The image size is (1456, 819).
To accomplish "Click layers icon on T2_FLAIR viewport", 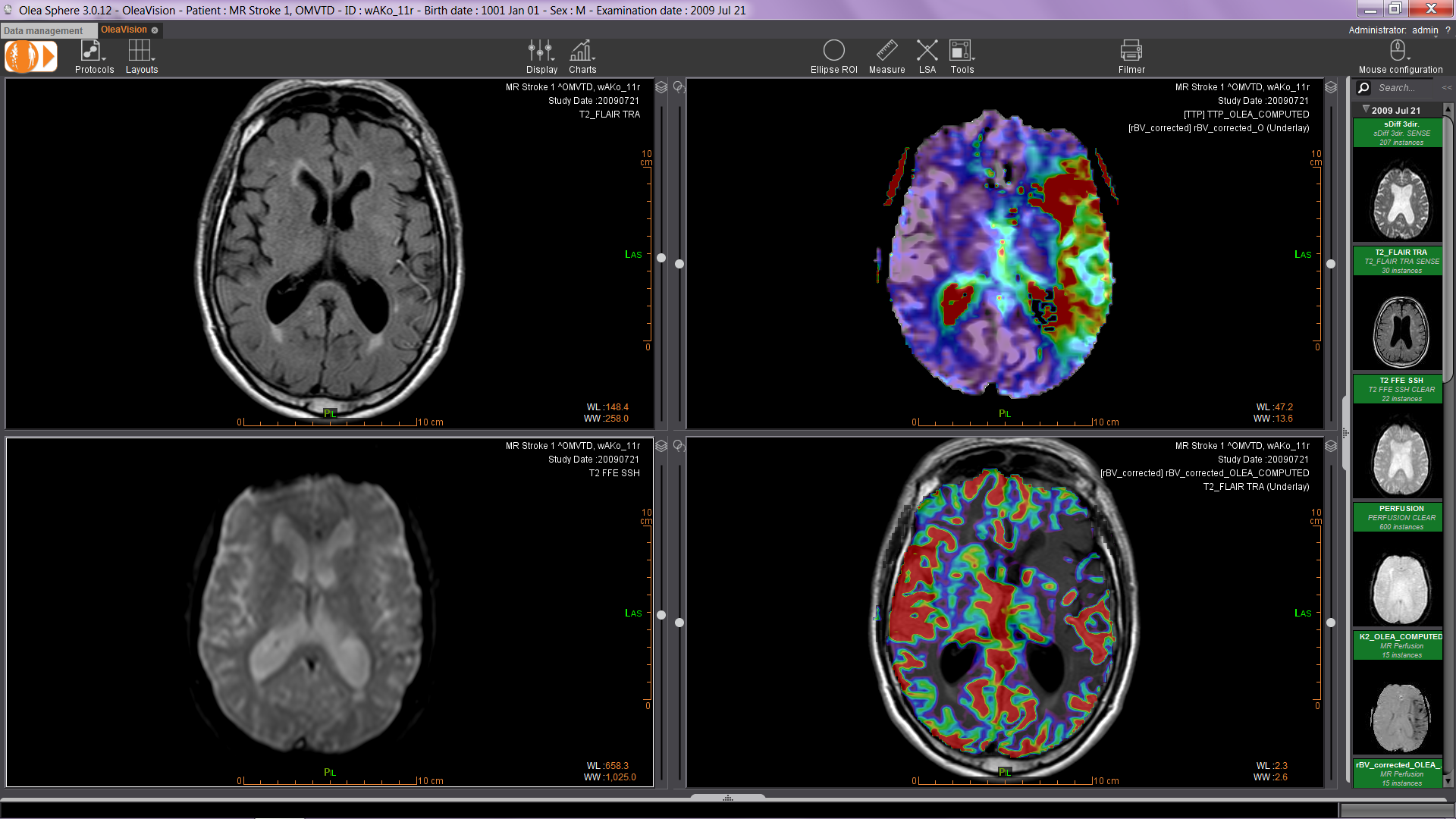I will [661, 87].
